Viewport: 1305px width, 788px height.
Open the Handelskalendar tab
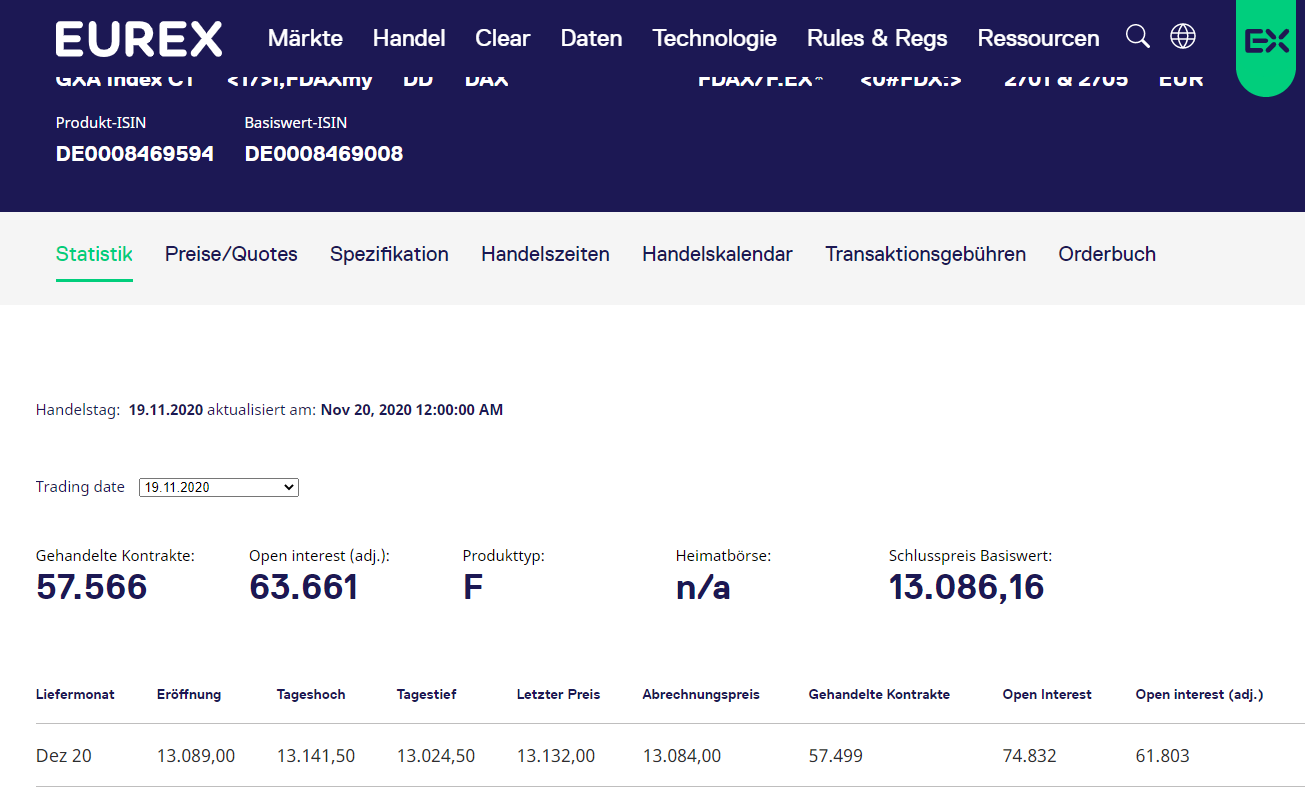tap(717, 254)
